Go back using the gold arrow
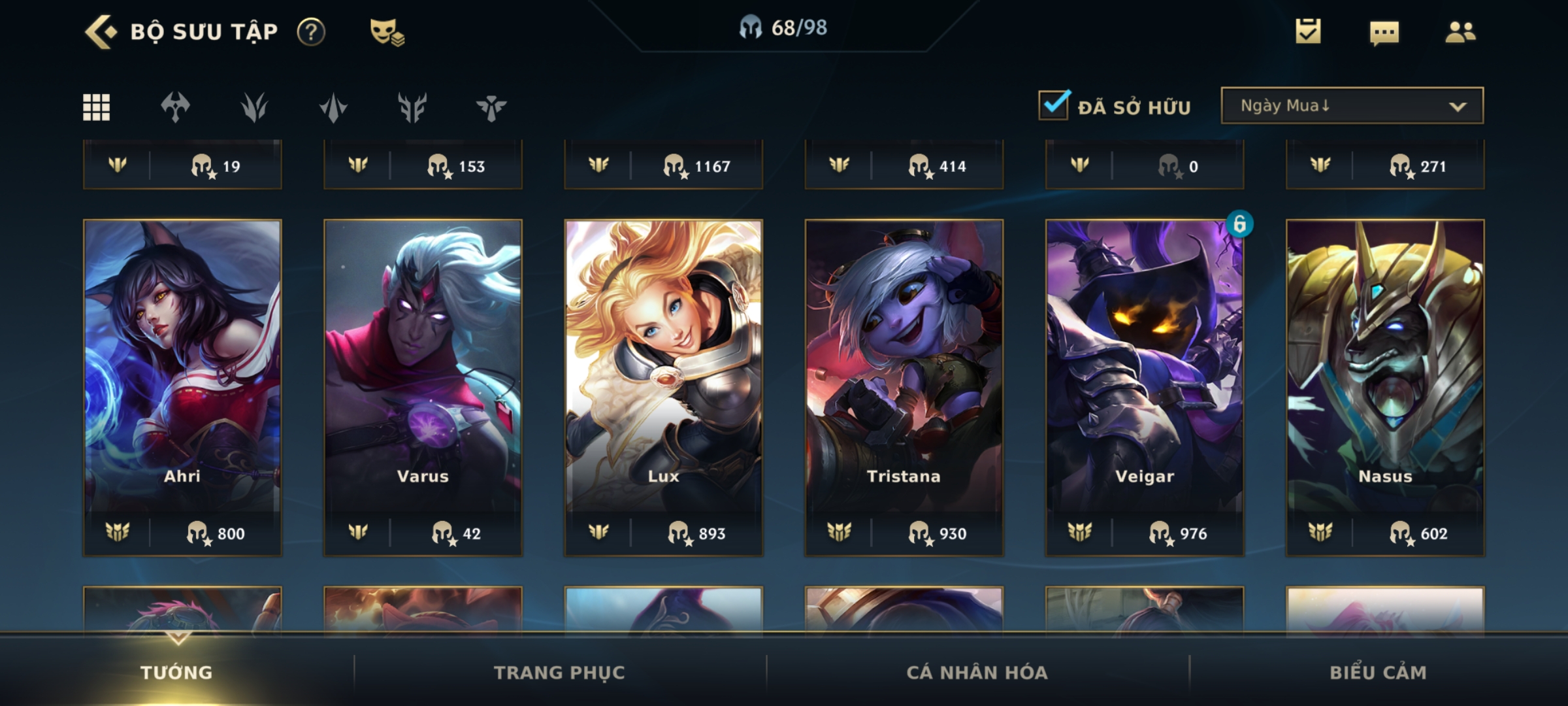Viewport: 1568px width, 706px height. point(101,31)
